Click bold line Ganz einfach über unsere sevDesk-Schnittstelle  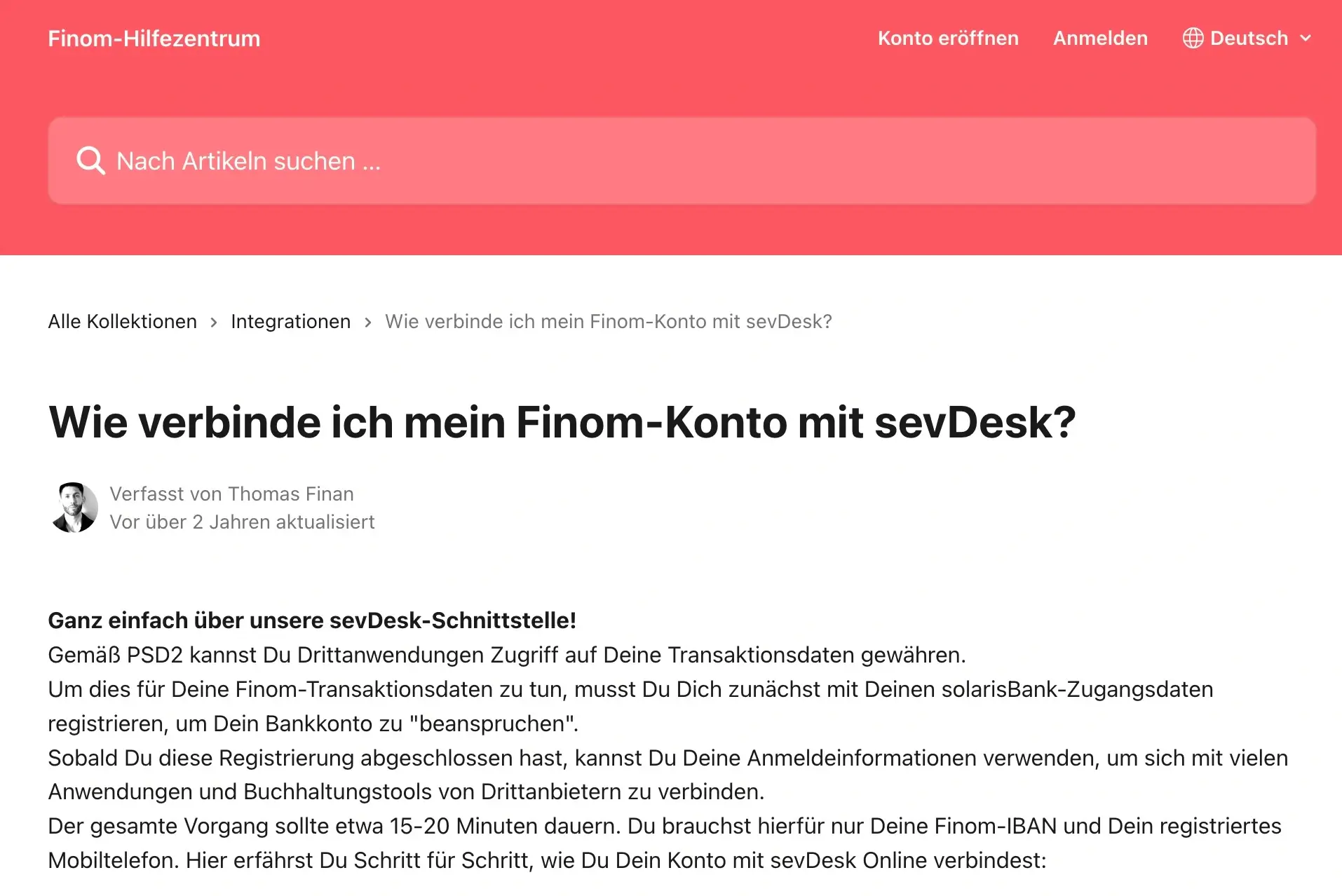[312, 620]
